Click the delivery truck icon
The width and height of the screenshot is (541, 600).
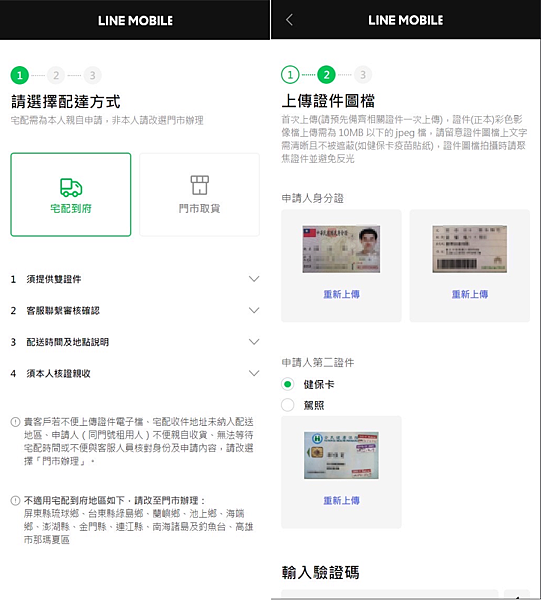click(x=71, y=187)
